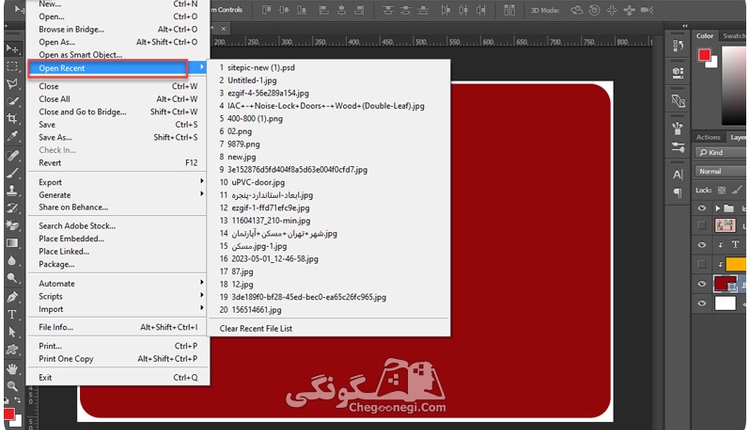The image size is (750, 430).
Task: Click the Auto-Align Layers icon
Action: pos(509,10)
